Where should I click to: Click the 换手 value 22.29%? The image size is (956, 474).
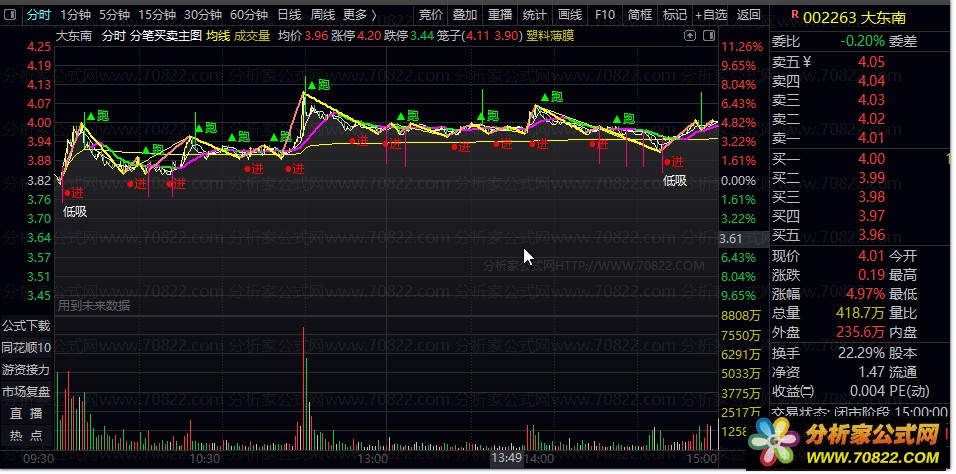click(x=862, y=353)
